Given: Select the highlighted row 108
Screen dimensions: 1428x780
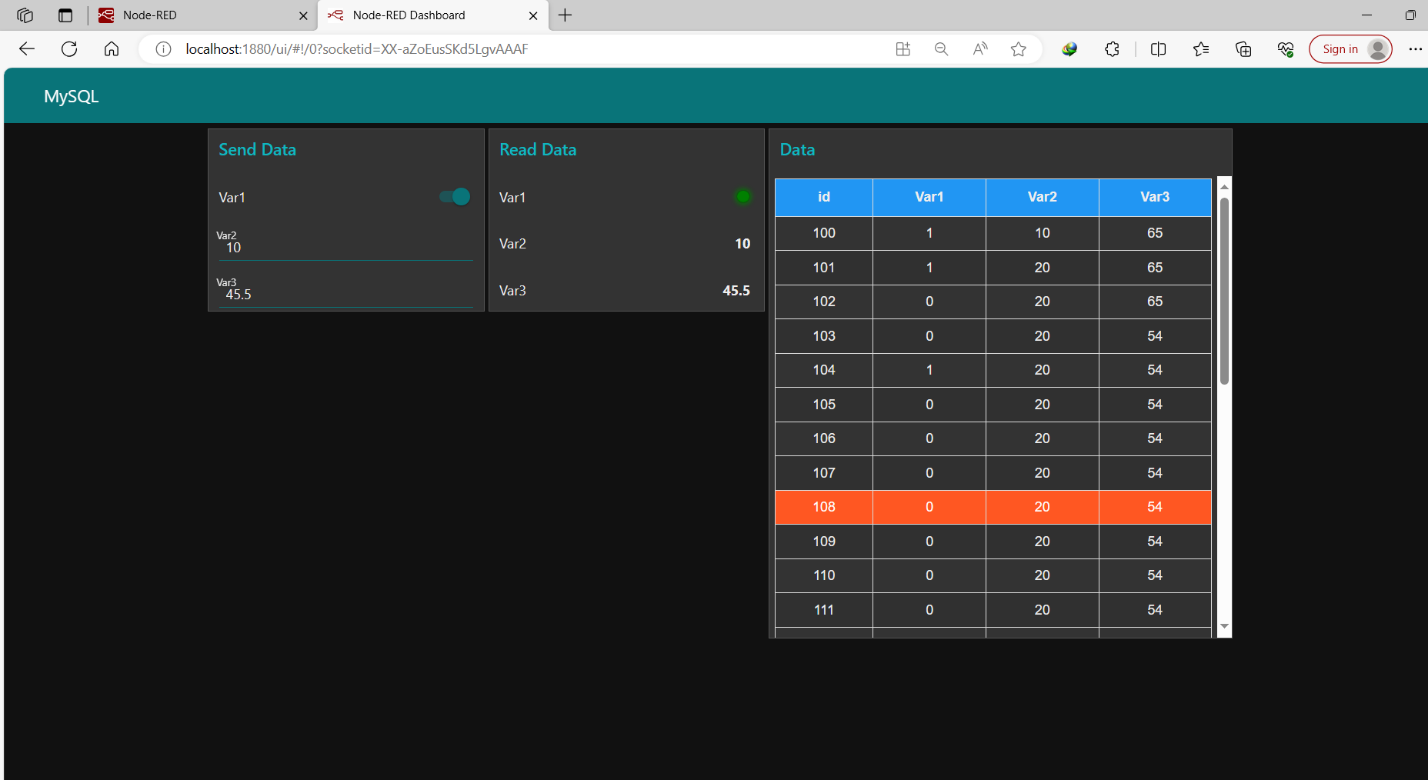Looking at the screenshot, I should (992, 507).
